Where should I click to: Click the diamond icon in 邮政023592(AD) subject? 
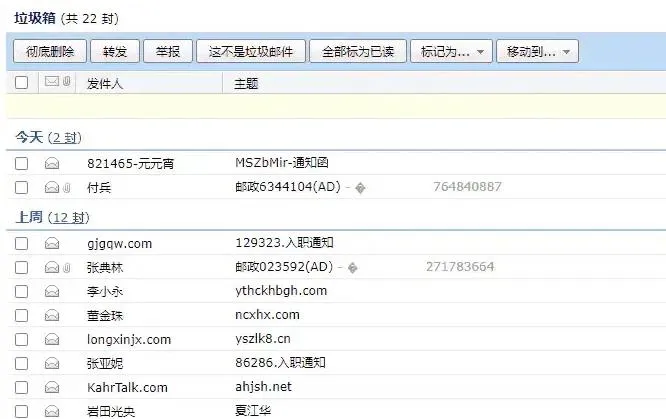pos(353,268)
